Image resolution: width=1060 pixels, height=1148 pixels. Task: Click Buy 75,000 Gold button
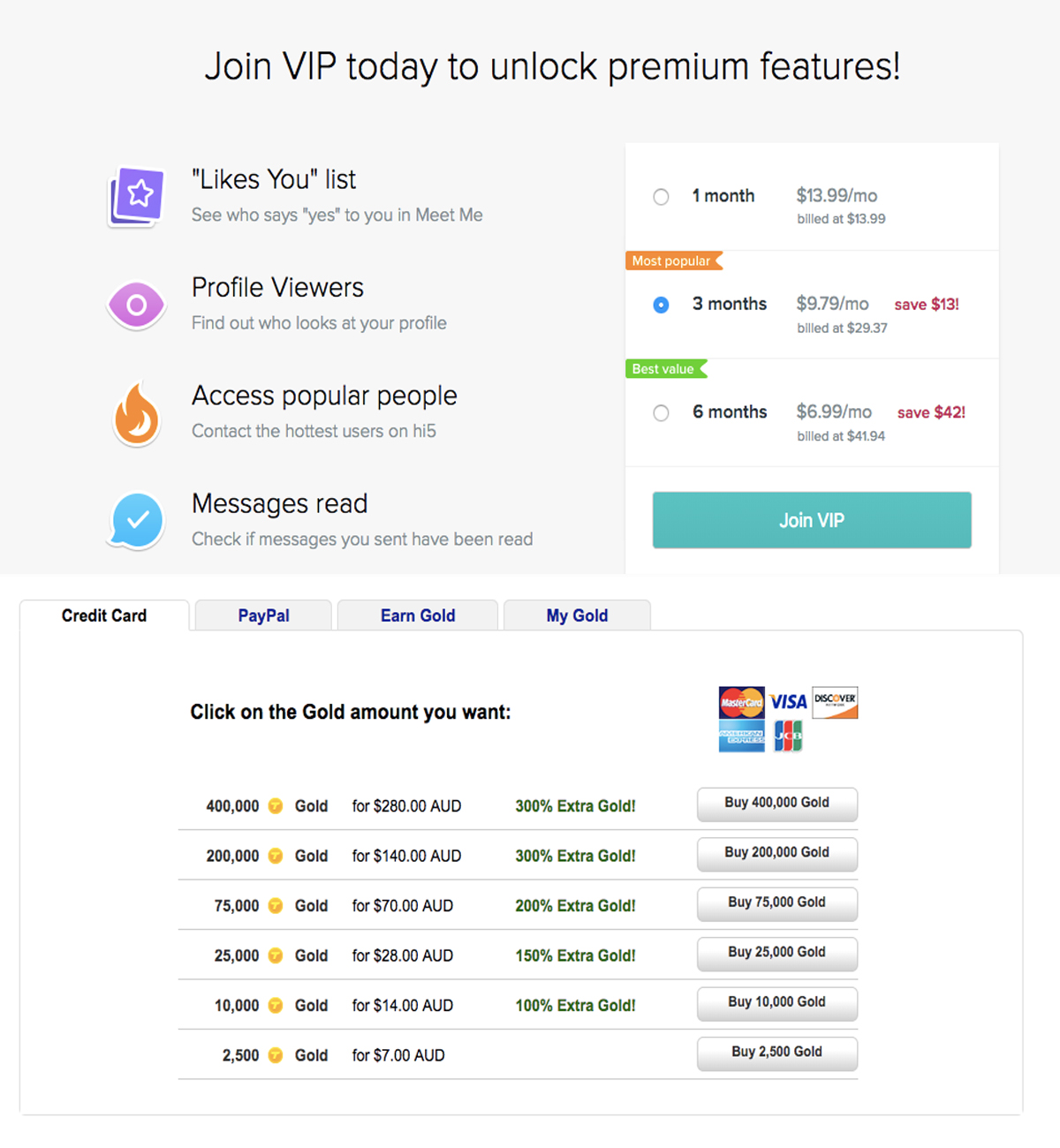pyautogui.click(x=776, y=903)
